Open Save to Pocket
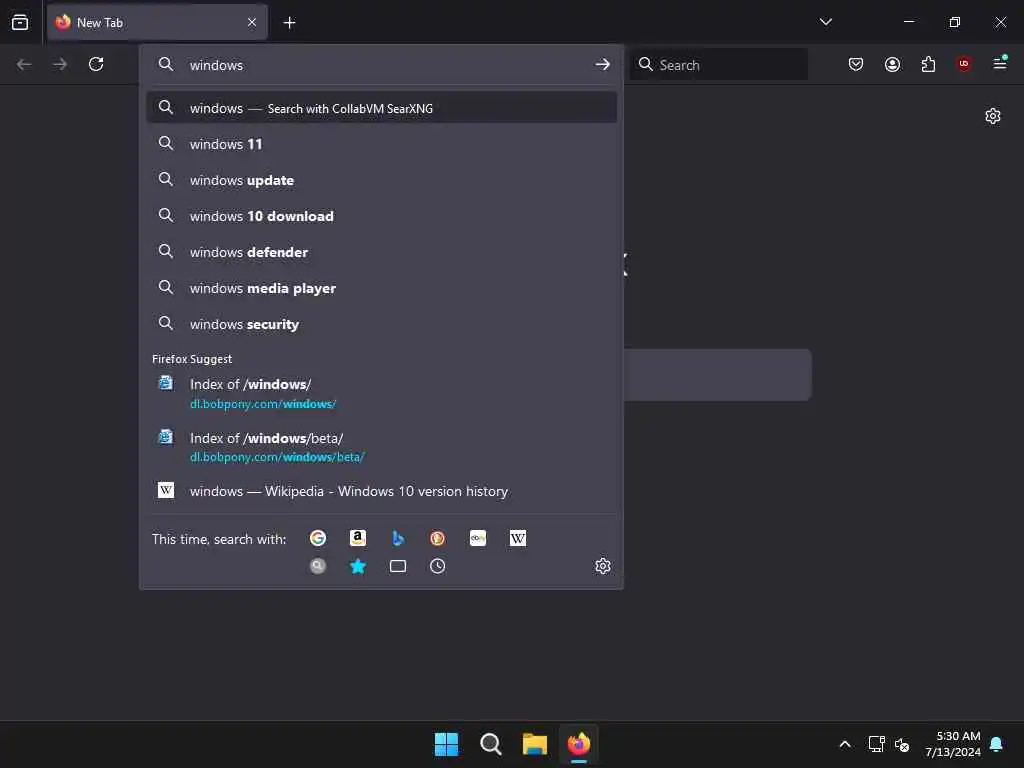The image size is (1024, 768). (856, 64)
